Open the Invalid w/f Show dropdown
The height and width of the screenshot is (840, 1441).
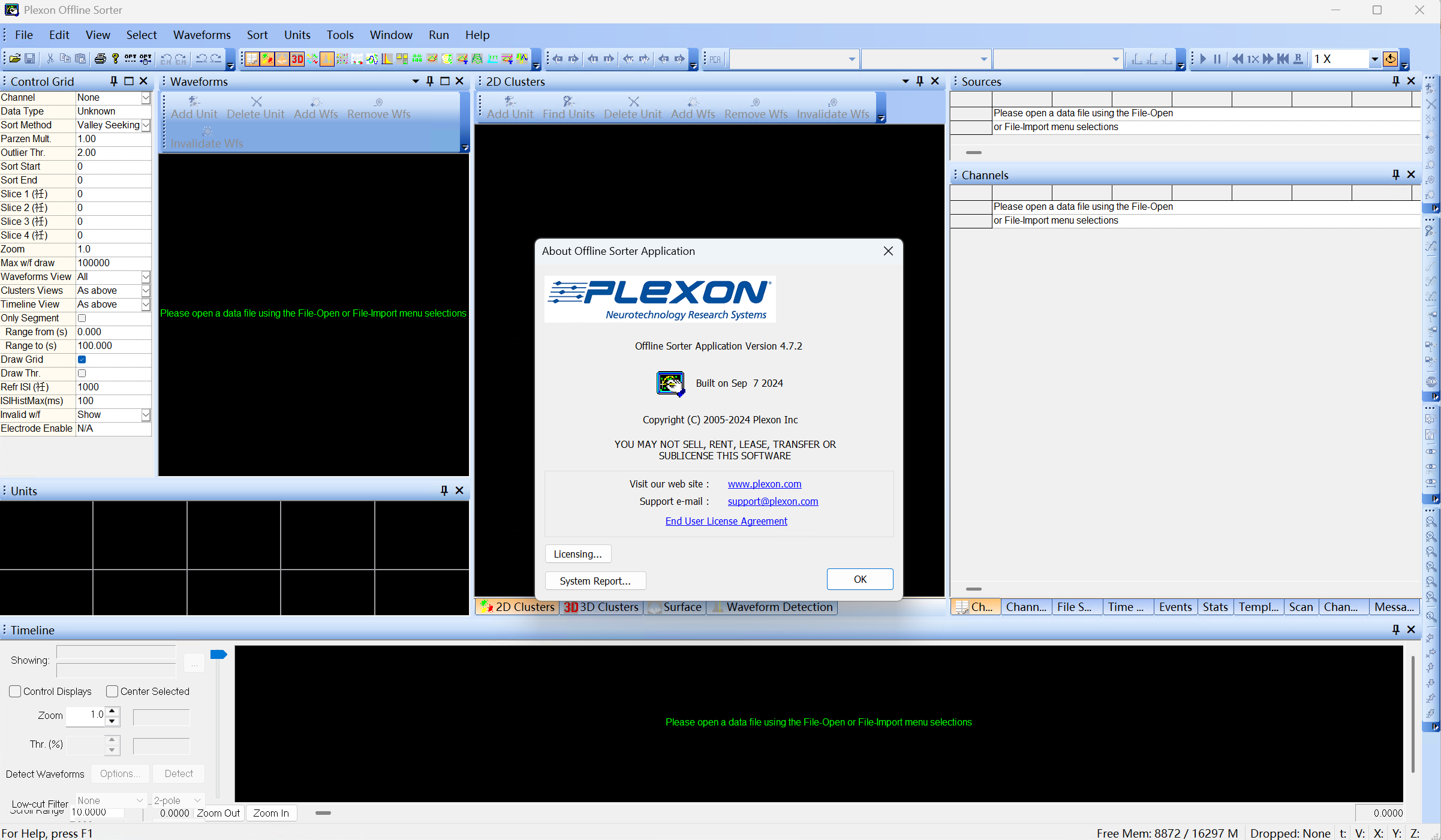(x=146, y=415)
